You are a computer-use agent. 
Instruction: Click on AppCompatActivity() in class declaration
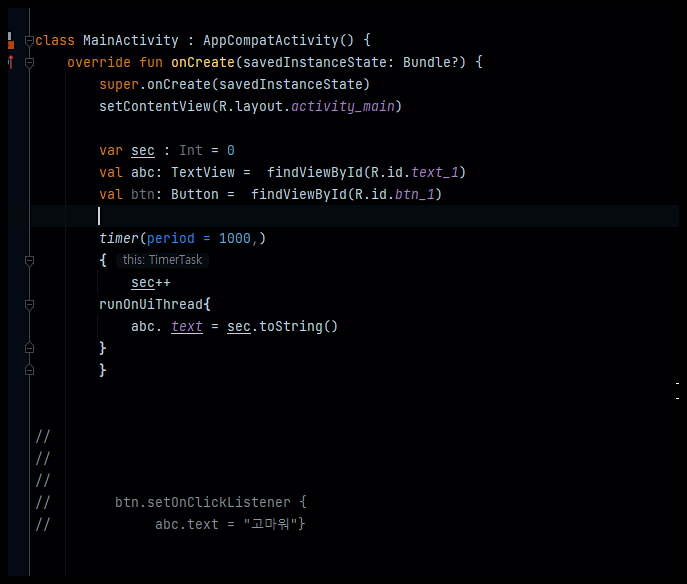coord(278,40)
